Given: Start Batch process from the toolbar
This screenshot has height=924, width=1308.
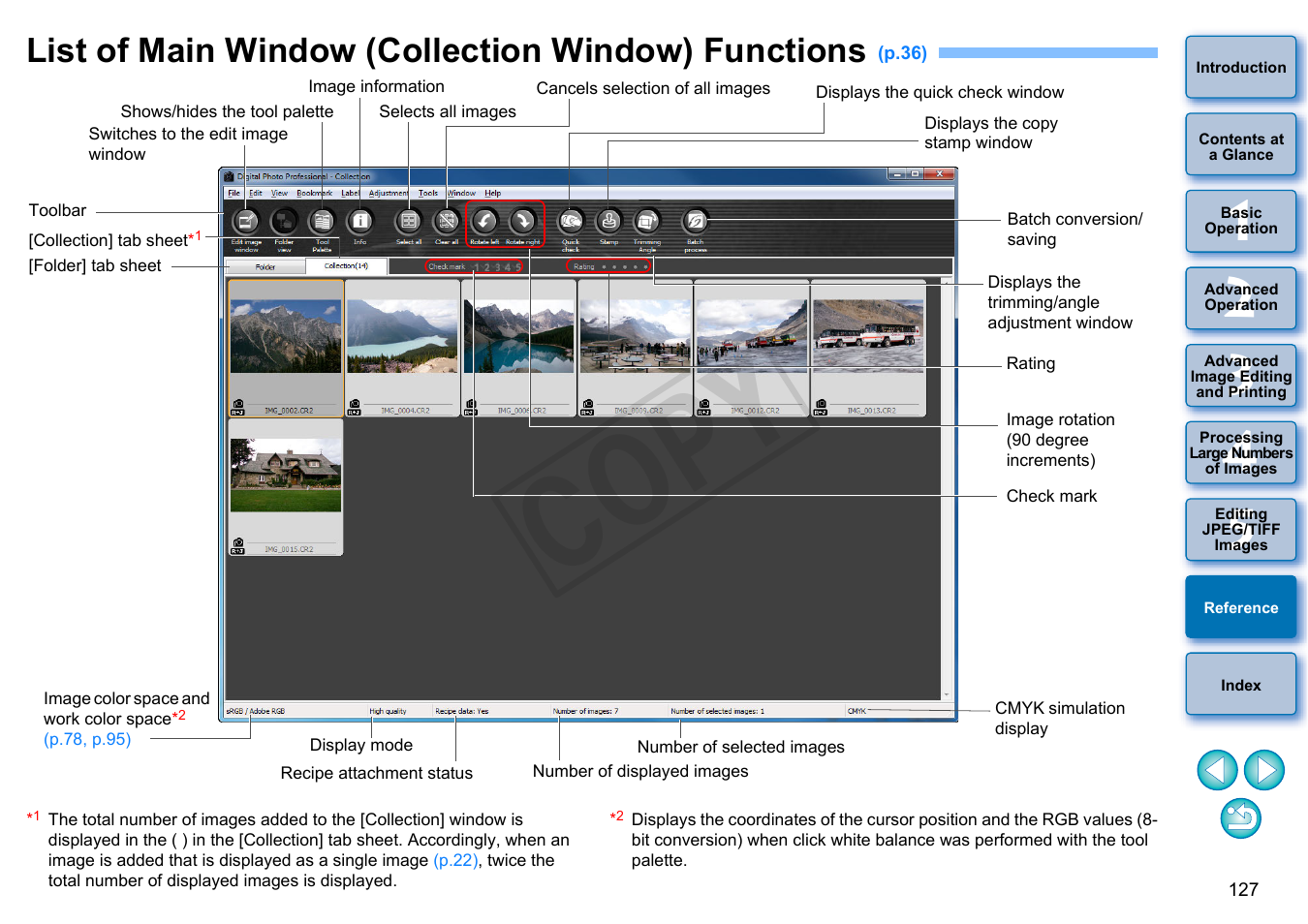Looking at the screenshot, I should click(x=695, y=222).
